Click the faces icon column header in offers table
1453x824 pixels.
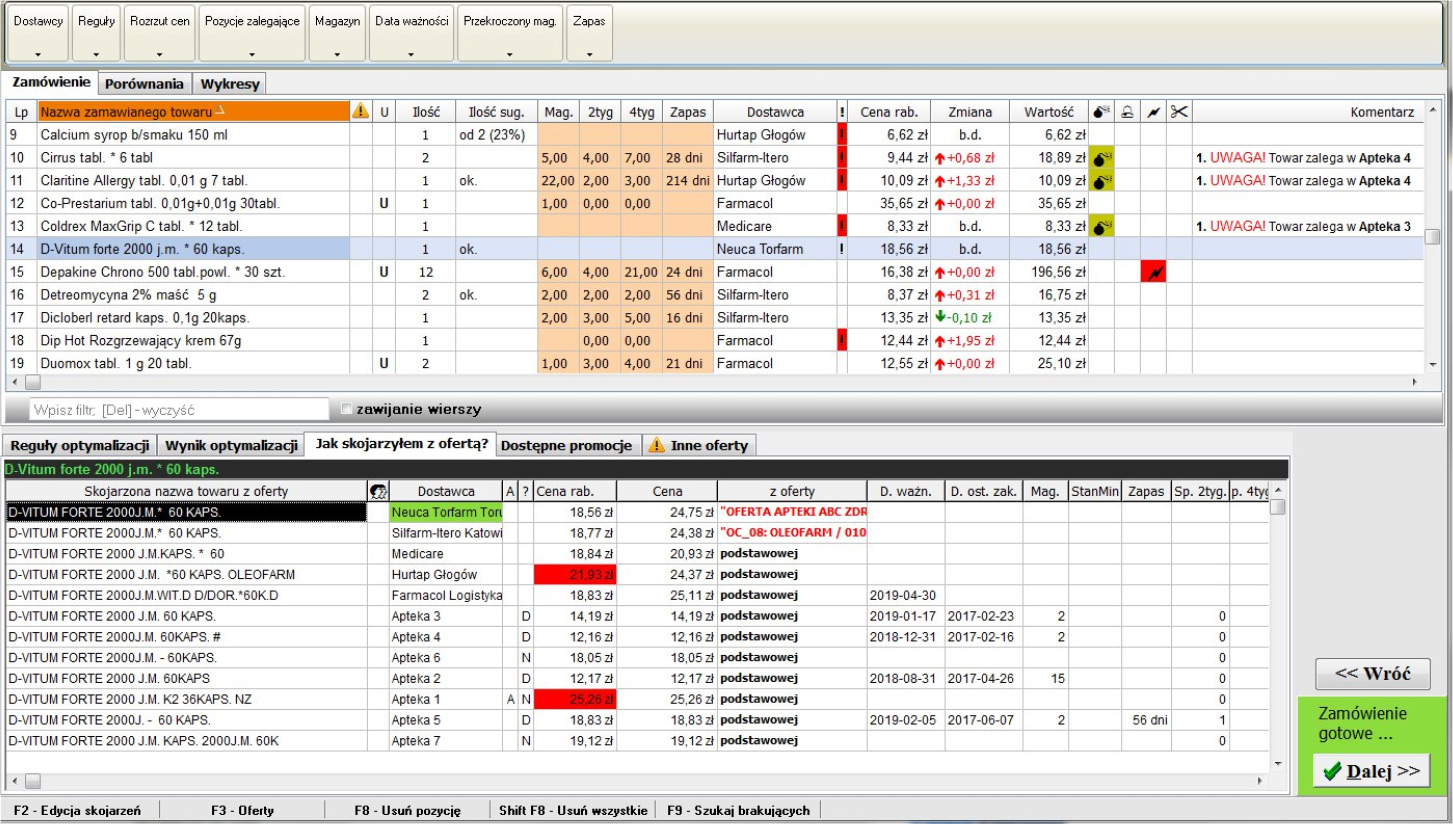tap(379, 491)
